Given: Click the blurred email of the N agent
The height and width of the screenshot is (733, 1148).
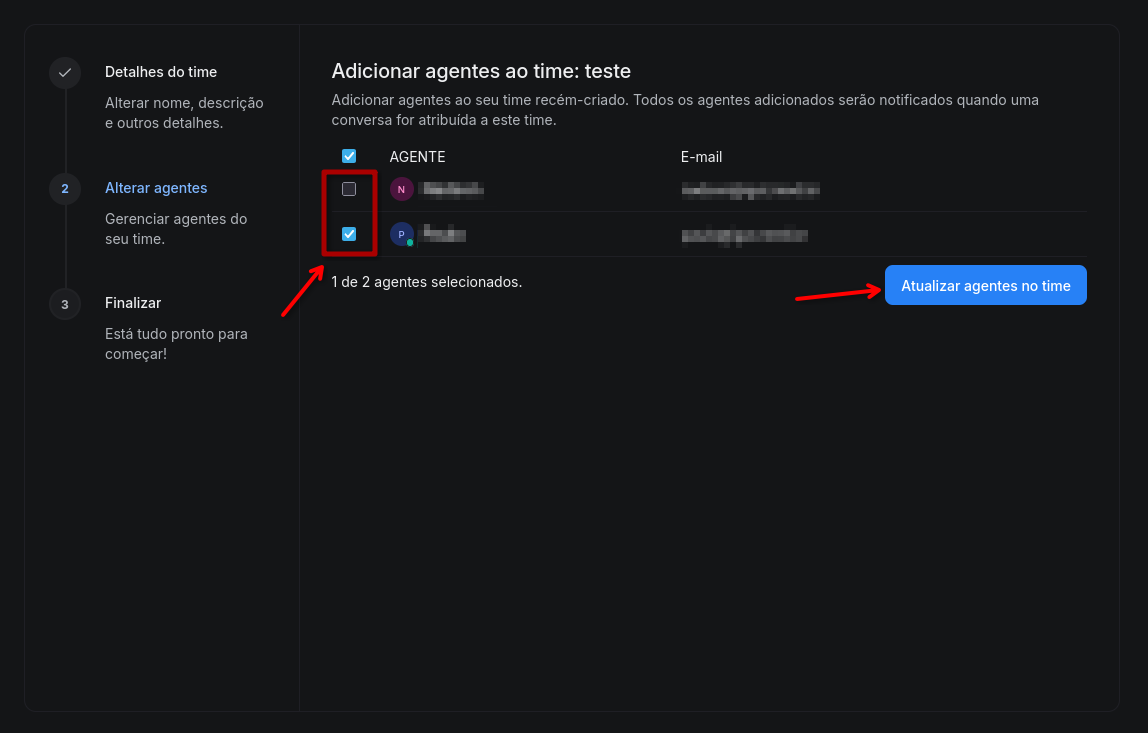Looking at the screenshot, I should pos(750,190).
